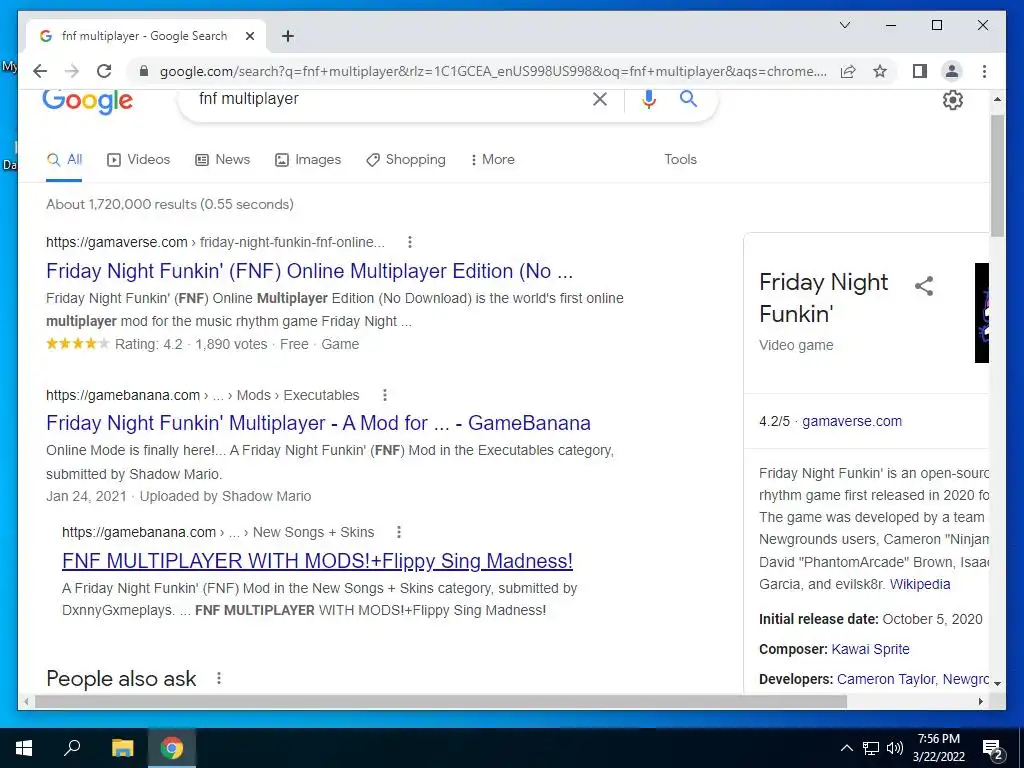
Task: Open gamaverse.com rating link in panel
Action: tap(852, 421)
